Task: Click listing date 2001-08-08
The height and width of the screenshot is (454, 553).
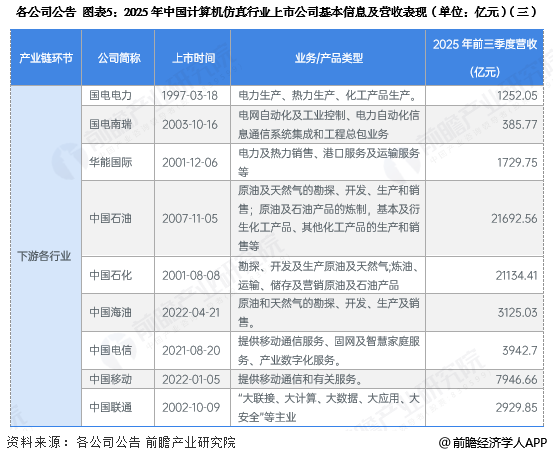Action: [x=191, y=276]
